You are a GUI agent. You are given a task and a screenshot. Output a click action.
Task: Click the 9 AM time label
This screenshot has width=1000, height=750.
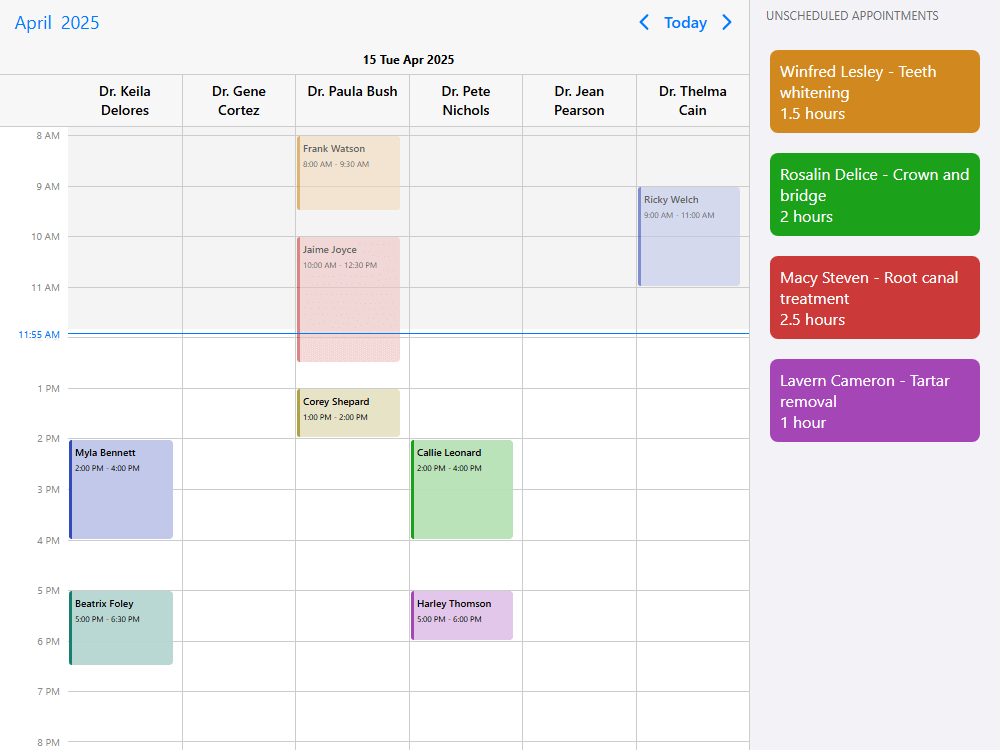(x=48, y=186)
